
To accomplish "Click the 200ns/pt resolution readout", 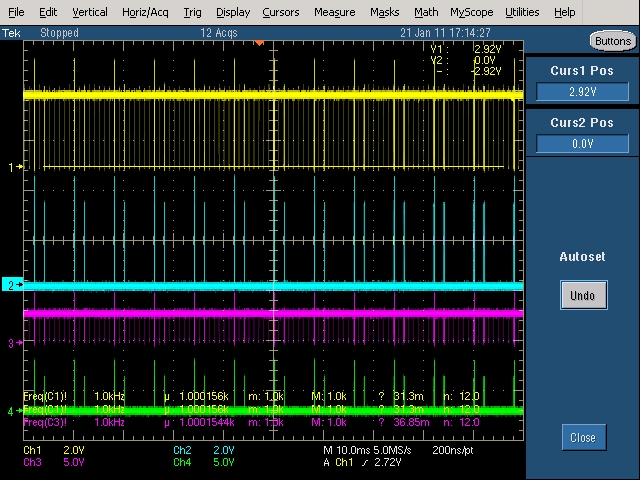I will pos(453,450).
